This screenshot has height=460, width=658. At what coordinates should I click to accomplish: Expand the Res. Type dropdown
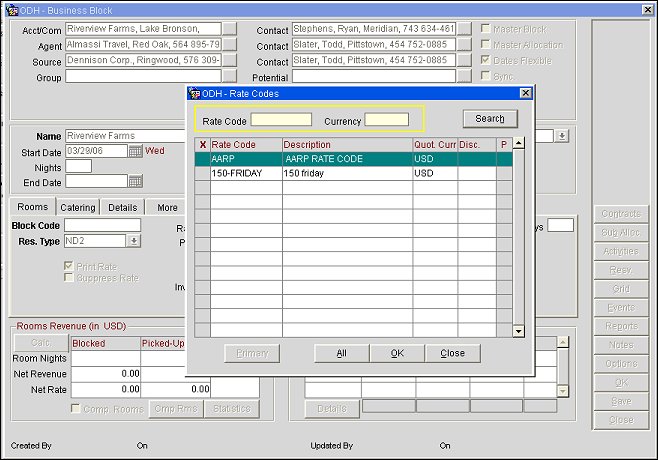pyautogui.click(x=133, y=241)
